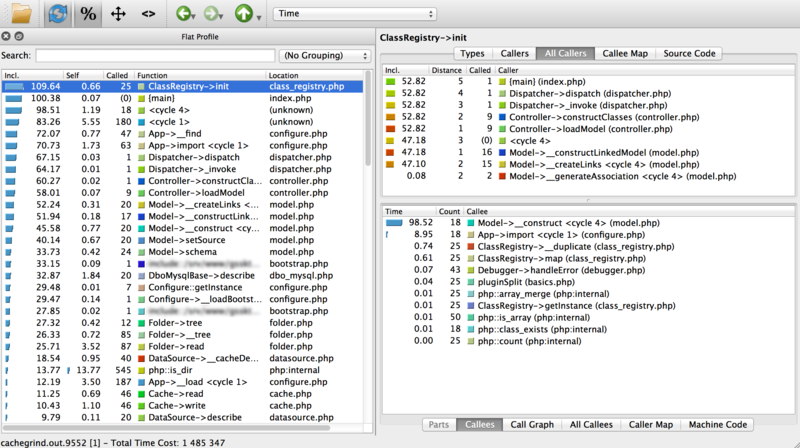The height and width of the screenshot is (448, 800).
Task: Open a profile file with the folder icon
Action: pos(21,13)
